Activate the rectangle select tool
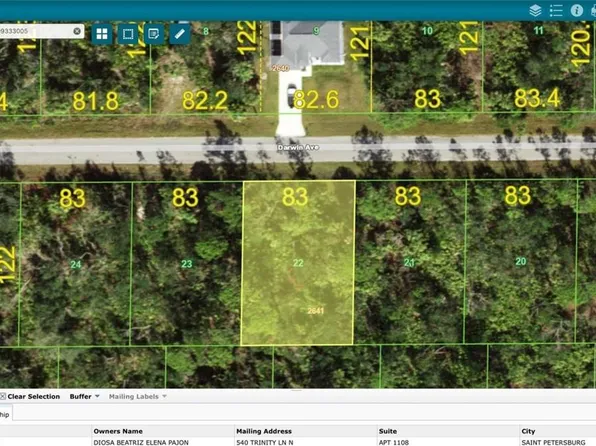Image resolution: width=596 pixels, height=446 pixels. tap(128, 34)
